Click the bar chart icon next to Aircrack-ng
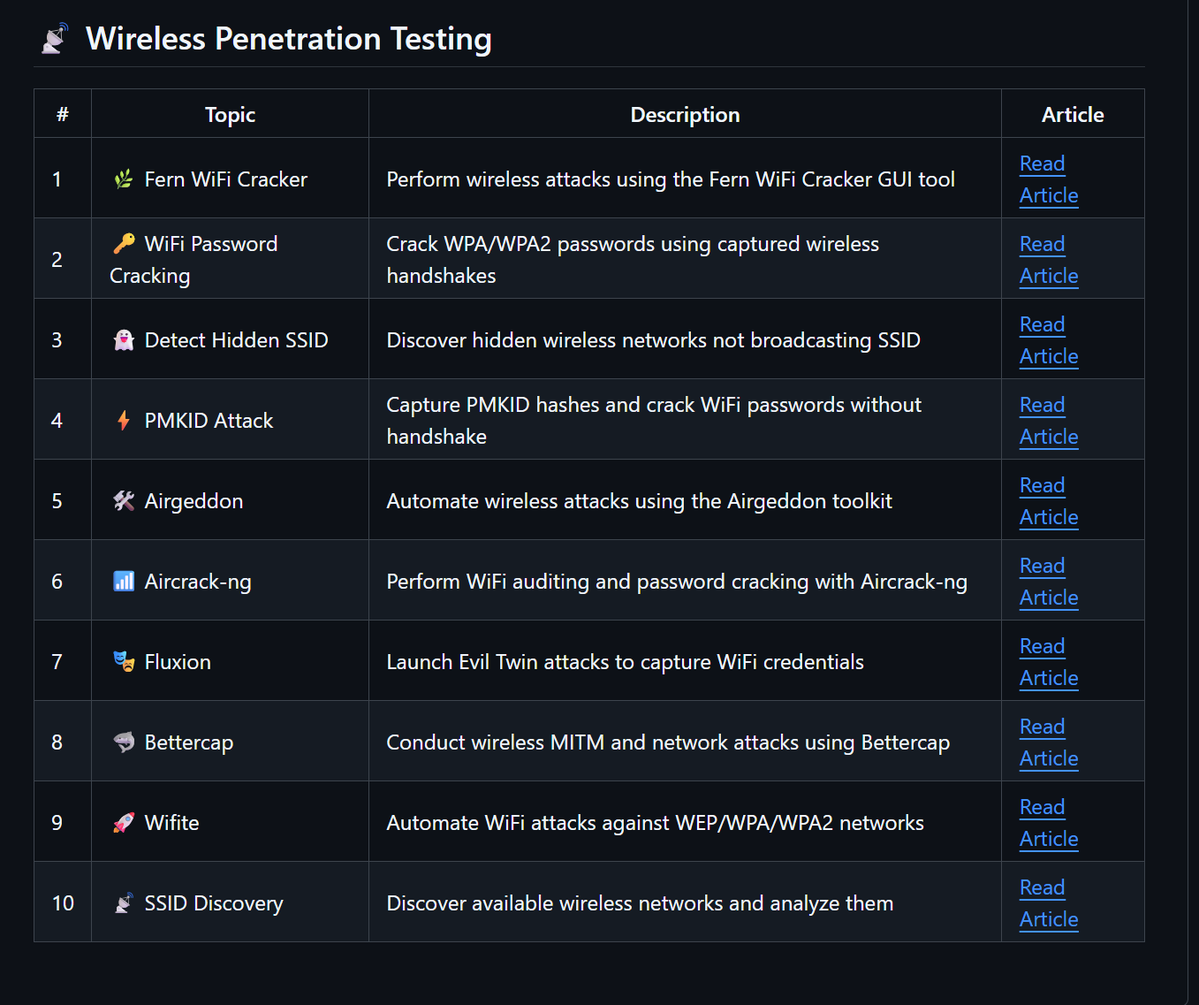The height and width of the screenshot is (1005, 1199). pos(123,582)
